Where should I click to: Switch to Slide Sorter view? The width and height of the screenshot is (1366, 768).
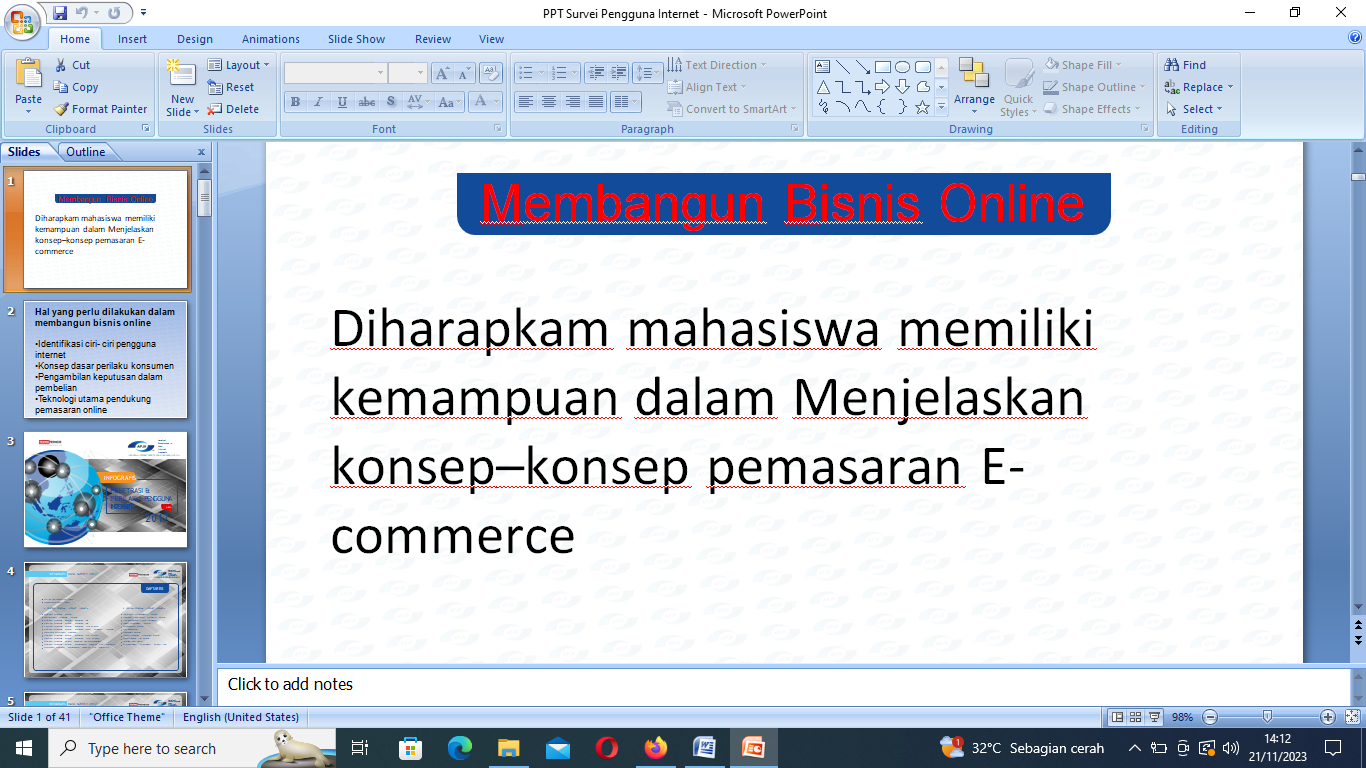click(x=1135, y=717)
